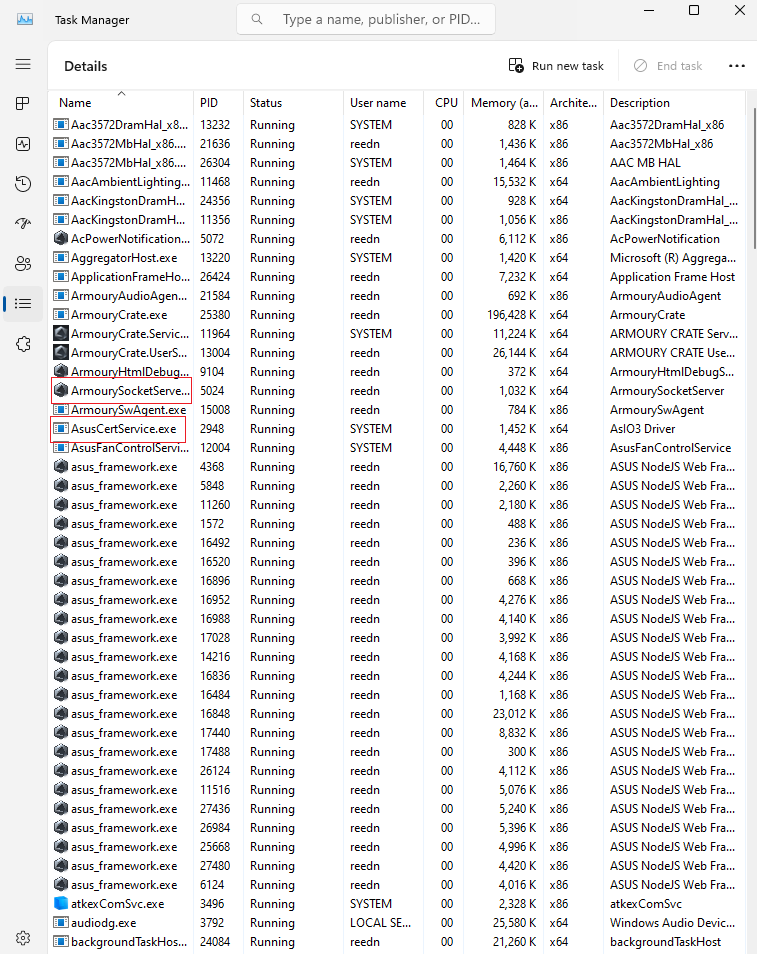
Task: Sort by the Memory column header
Action: point(503,102)
